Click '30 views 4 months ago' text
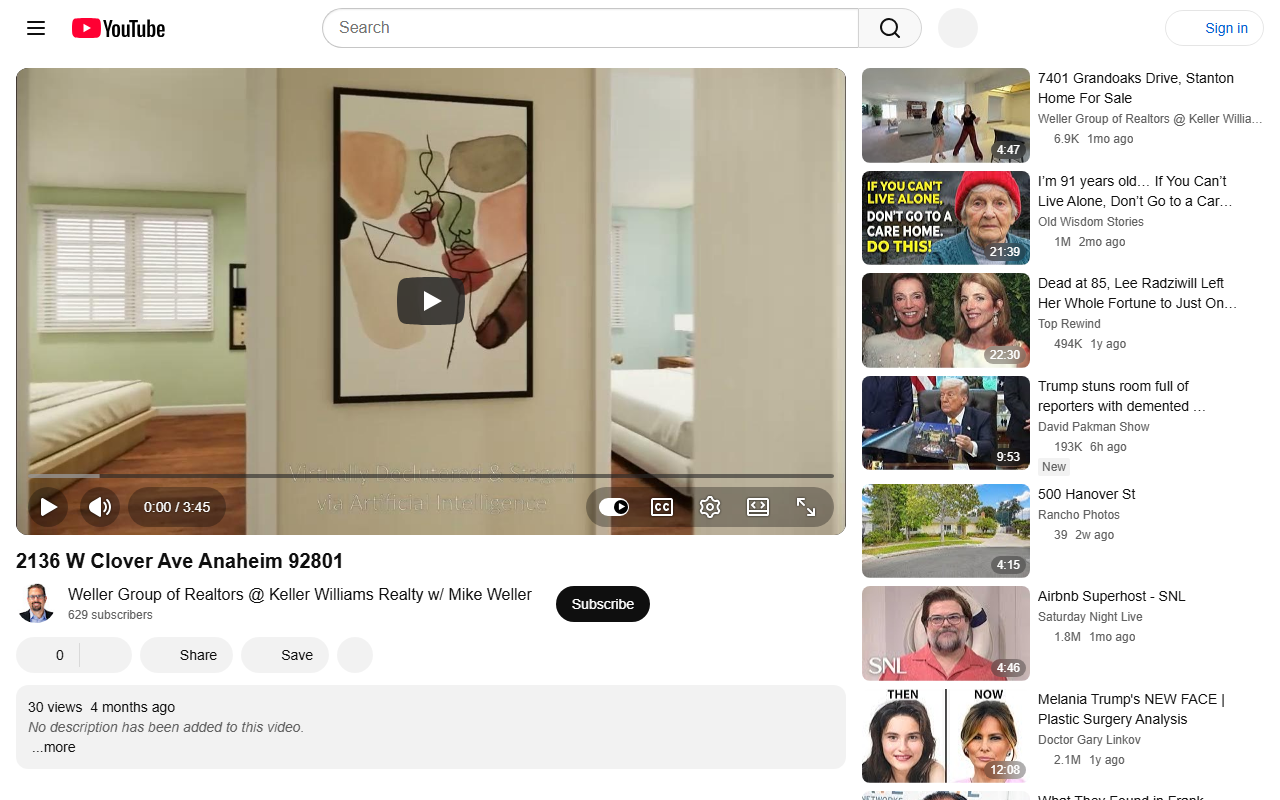The image size is (1280, 800). 101,707
